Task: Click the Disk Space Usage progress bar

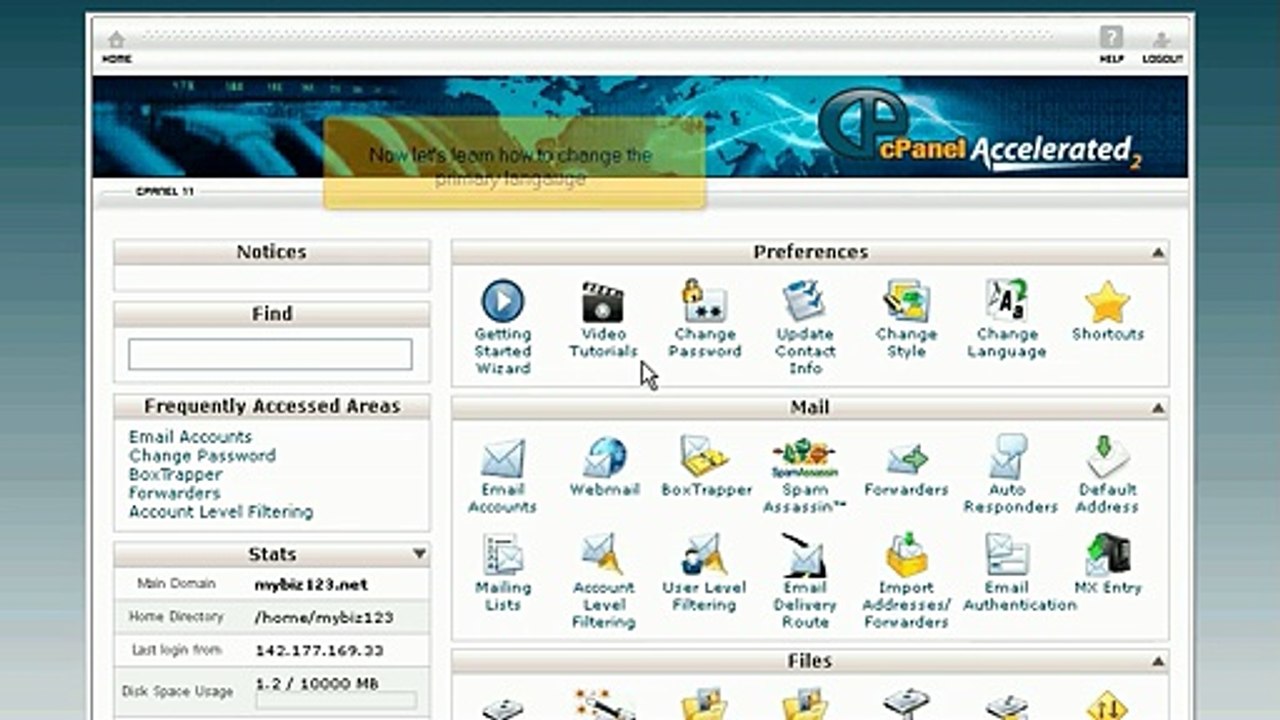Action: [336, 700]
